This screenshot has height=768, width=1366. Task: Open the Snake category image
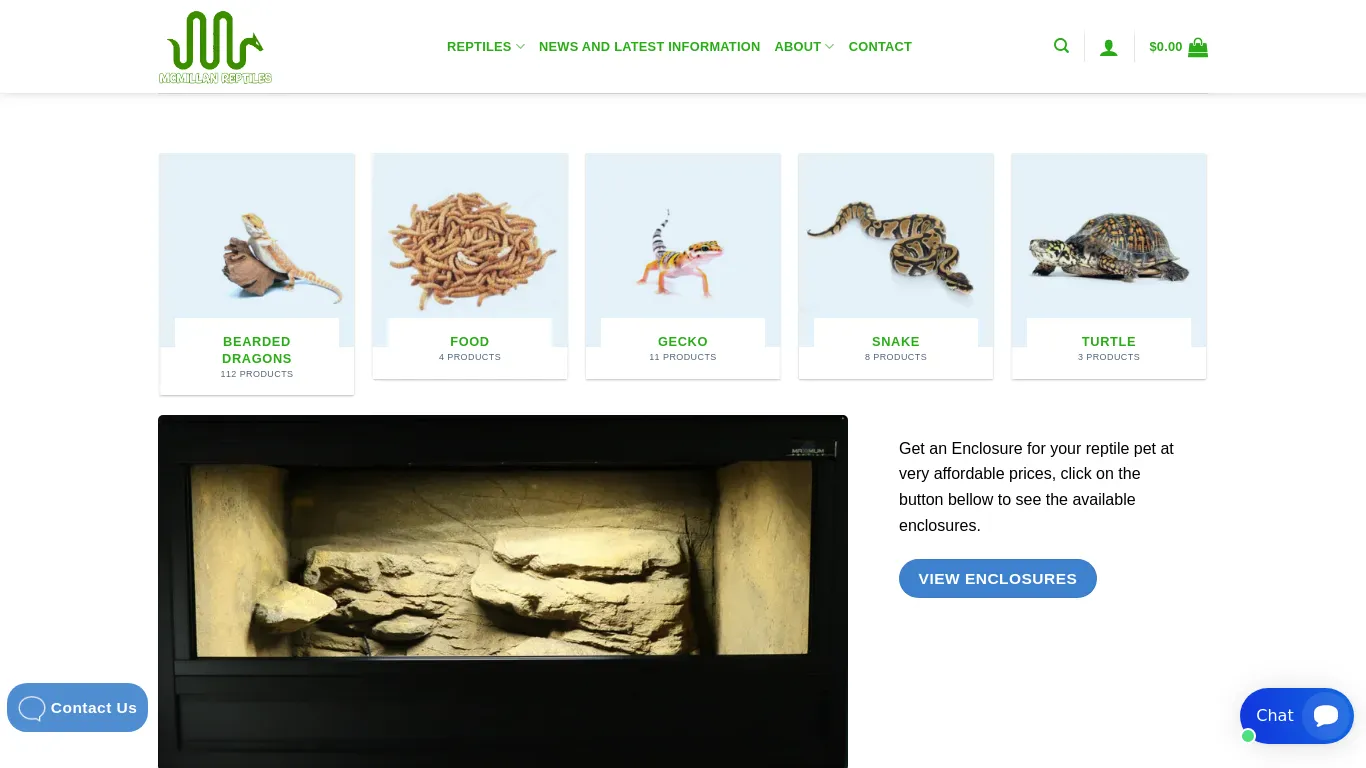[x=896, y=250]
